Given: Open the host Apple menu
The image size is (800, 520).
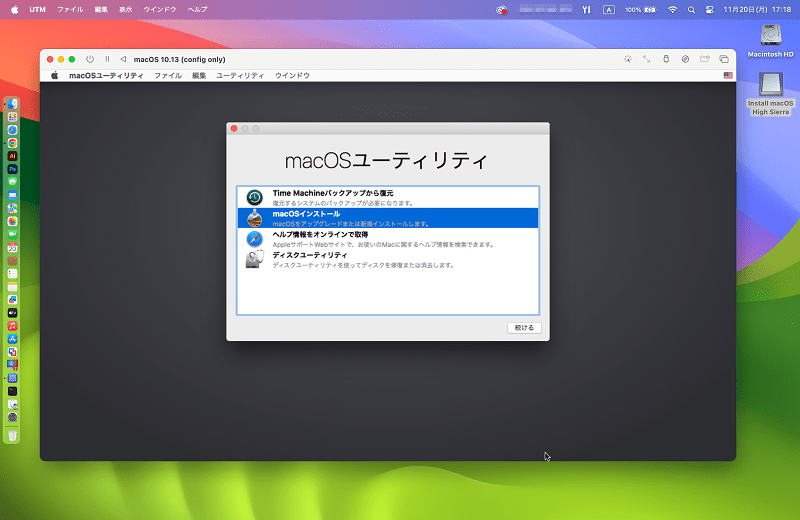Looking at the screenshot, I should pyautogui.click(x=14, y=9).
